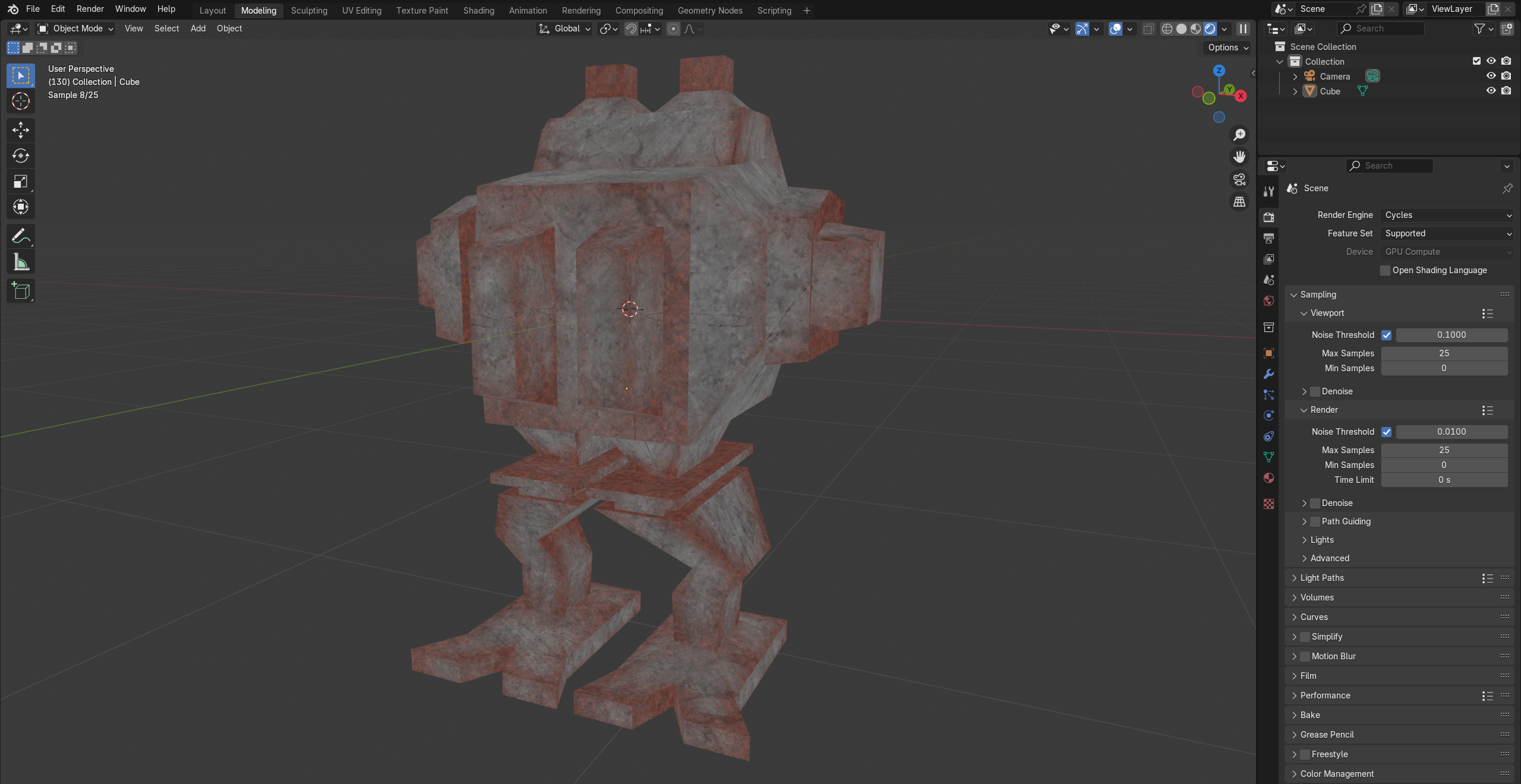Switch to rendered viewport shading
Viewport: 1521px width, 784px height.
click(x=1210, y=29)
